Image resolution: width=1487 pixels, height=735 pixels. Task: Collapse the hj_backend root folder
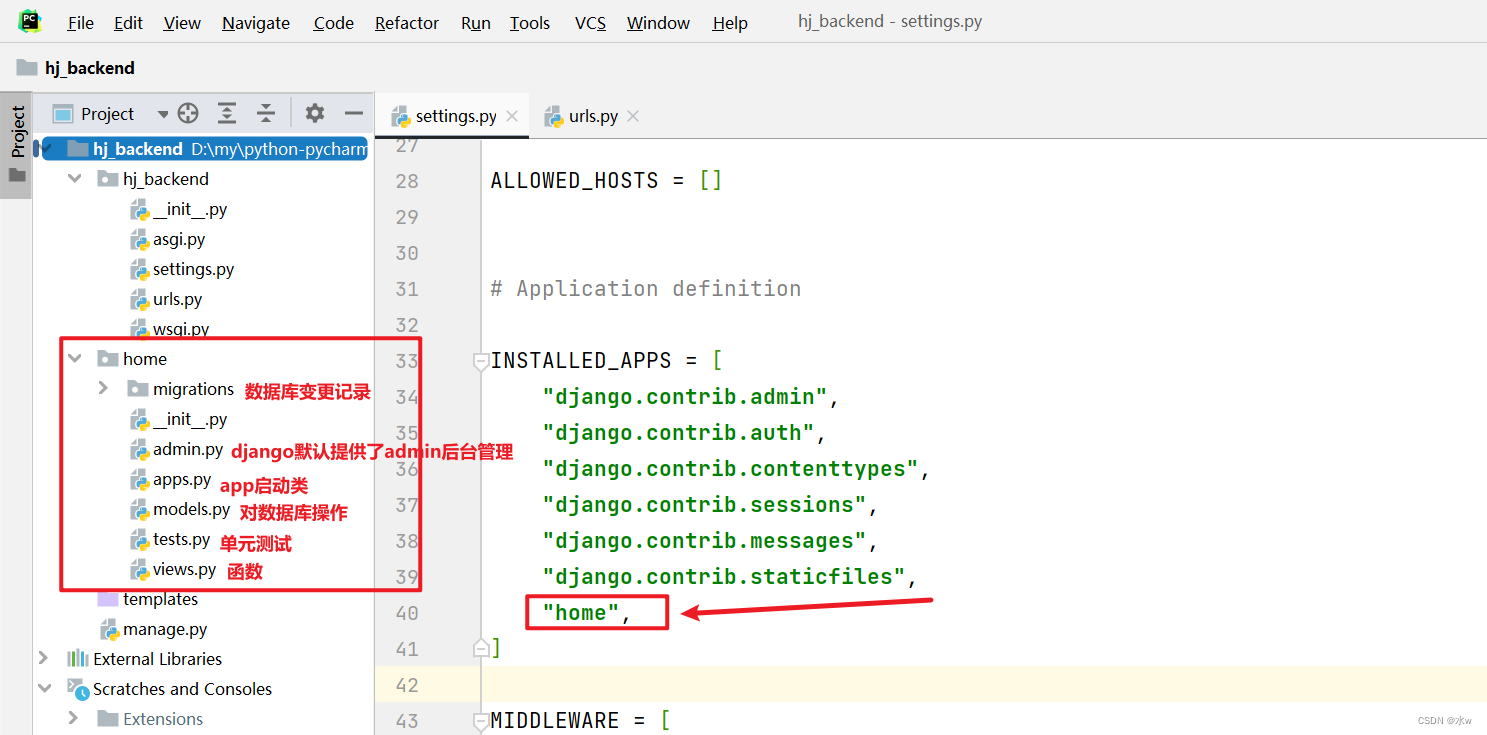[47, 149]
